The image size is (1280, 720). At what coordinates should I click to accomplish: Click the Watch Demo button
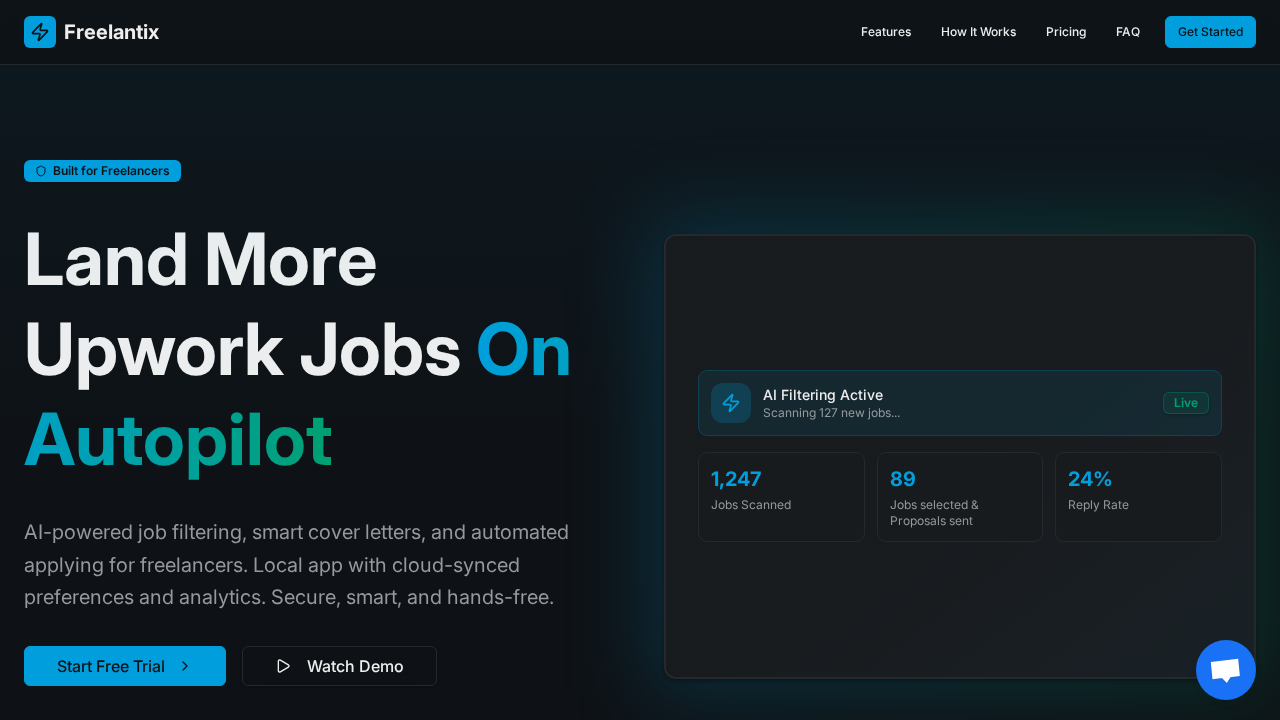[339, 666]
